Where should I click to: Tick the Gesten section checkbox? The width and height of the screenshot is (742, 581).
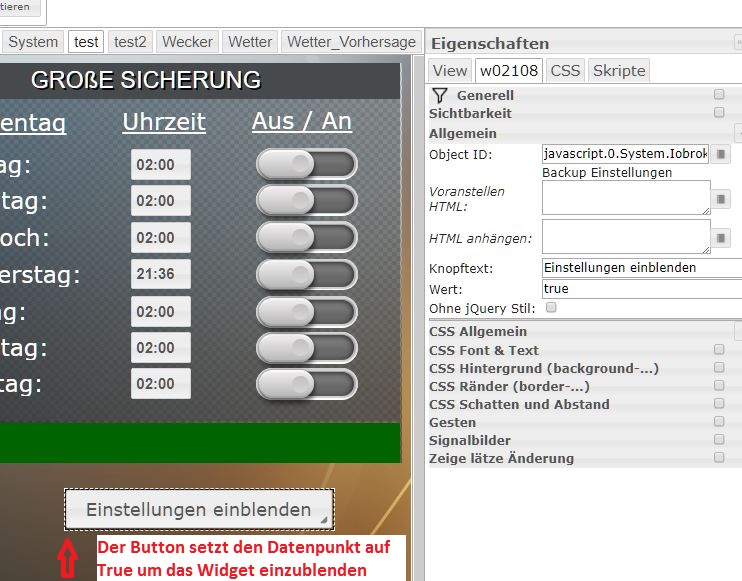(x=719, y=422)
